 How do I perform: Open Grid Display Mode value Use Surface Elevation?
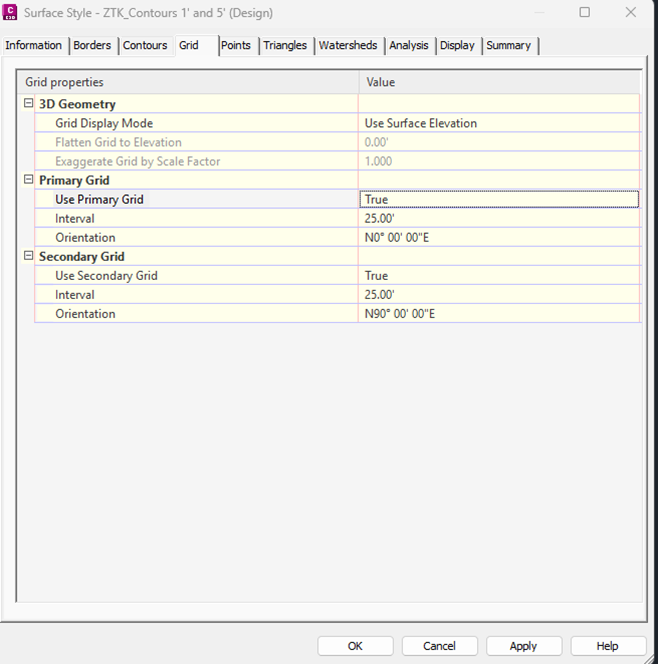(499, 123)
